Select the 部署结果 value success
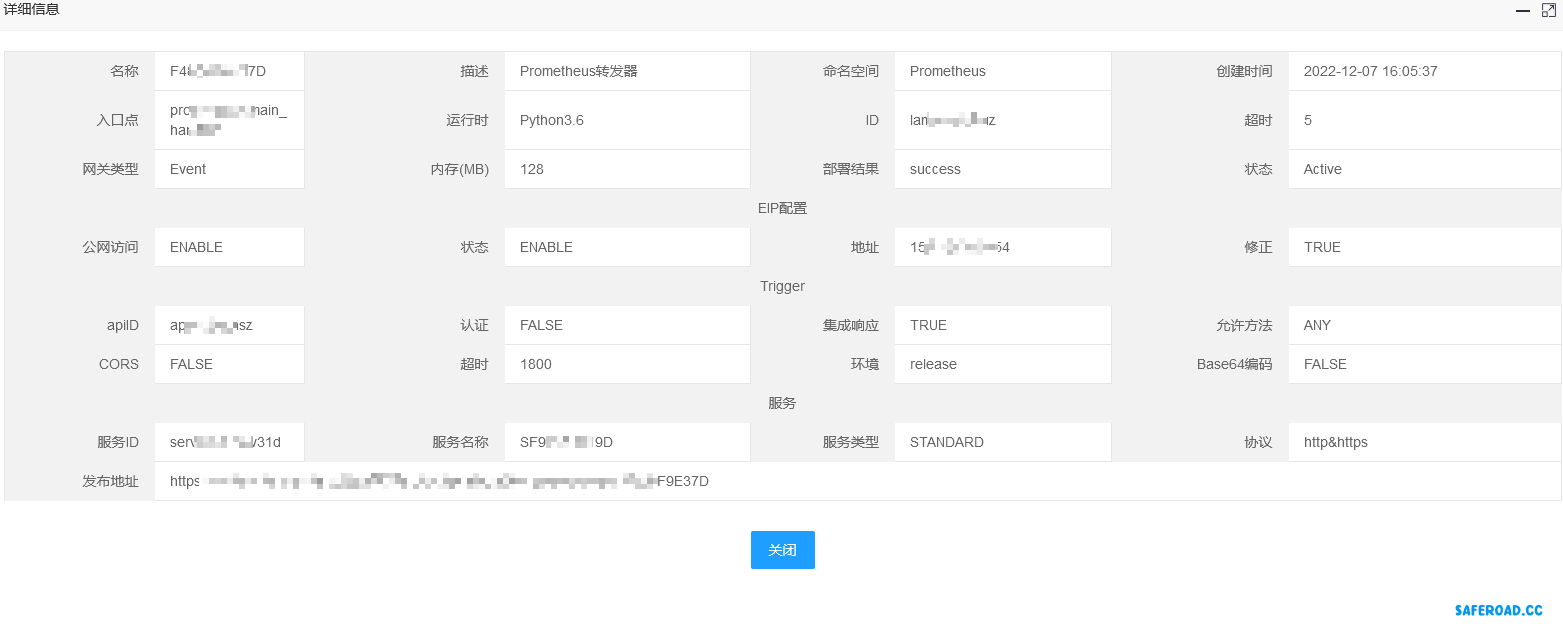This screenshot has height=638, width=1563. coord(935,169)
